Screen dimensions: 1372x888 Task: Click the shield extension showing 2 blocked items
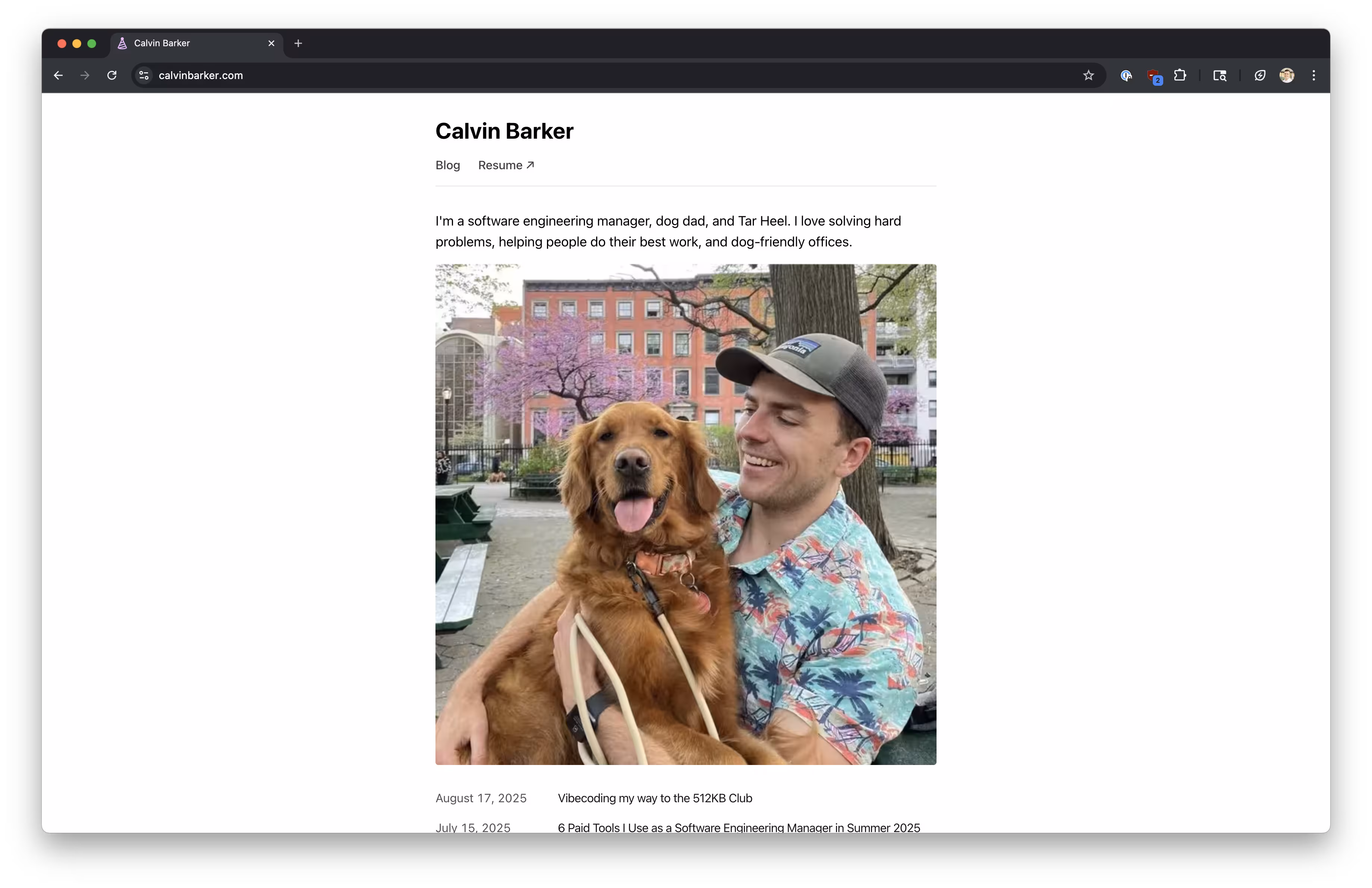click(x=1154, y=75)
